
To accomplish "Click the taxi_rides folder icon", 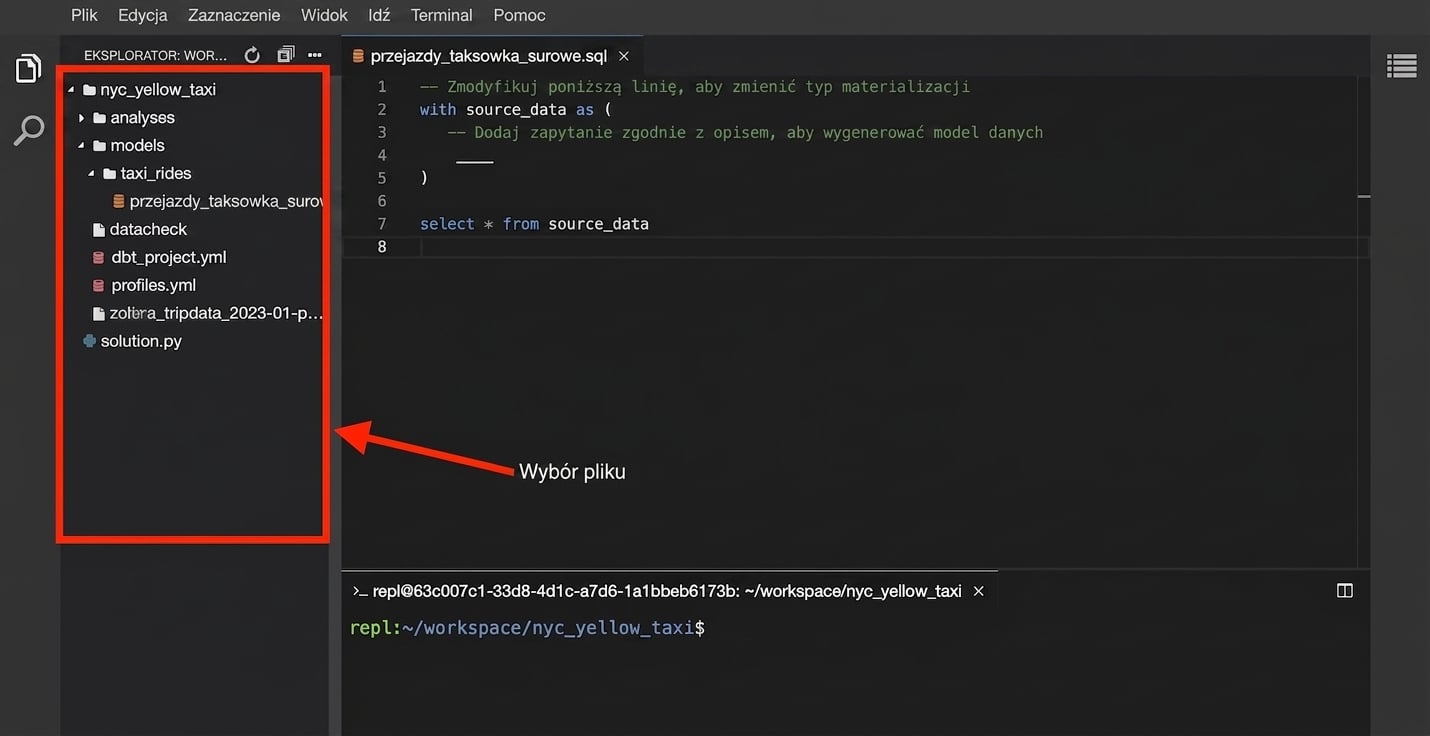I will pos(110,173).
